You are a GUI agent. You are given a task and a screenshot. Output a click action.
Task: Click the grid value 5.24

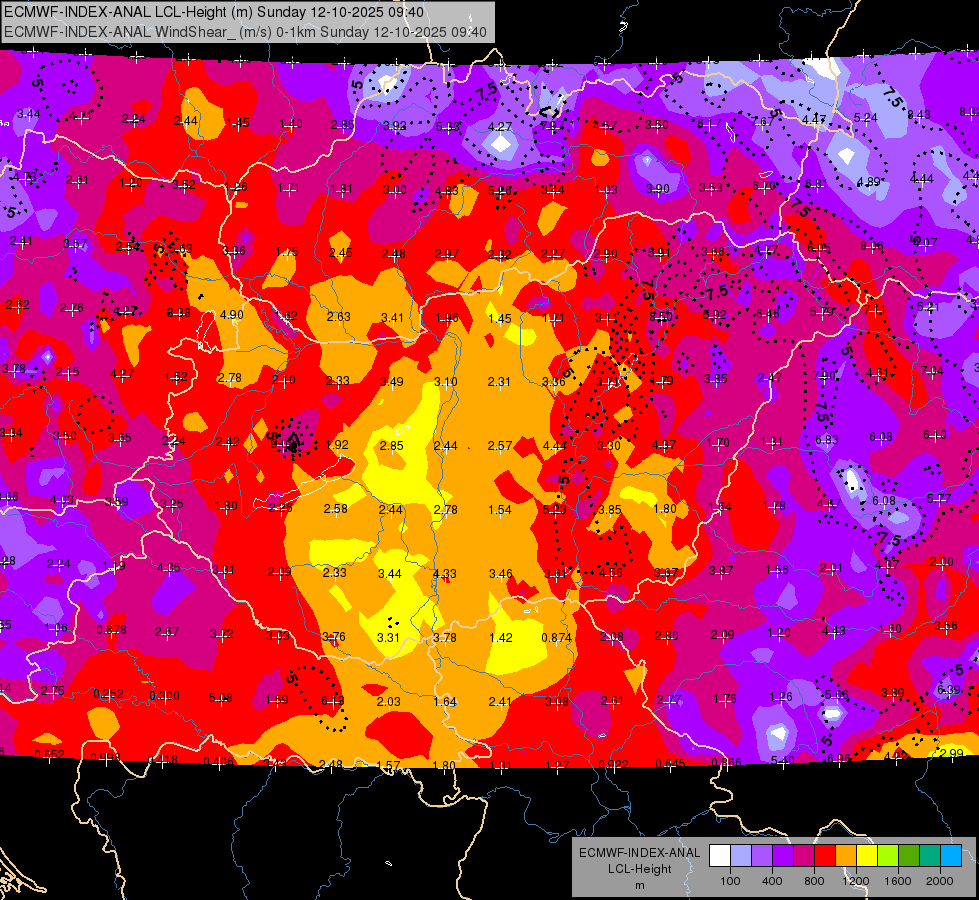pyautogui.click(x=865, y=117)
